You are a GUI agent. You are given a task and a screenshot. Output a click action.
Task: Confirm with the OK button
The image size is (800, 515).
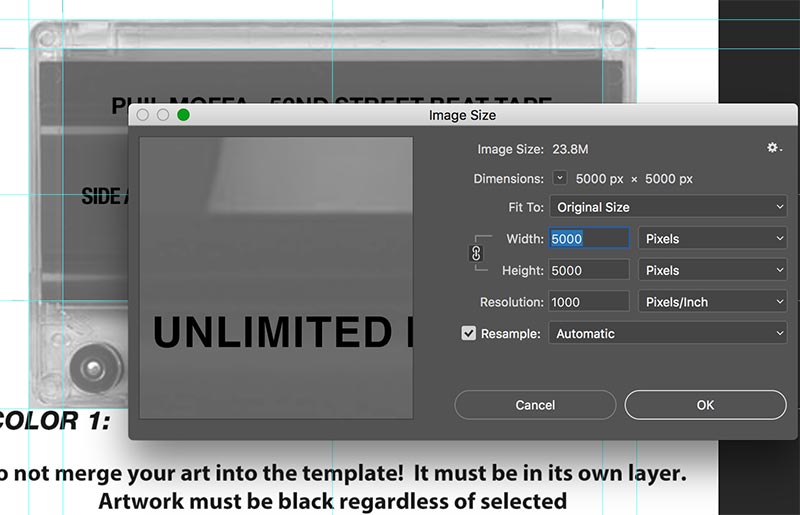point(705,405)
